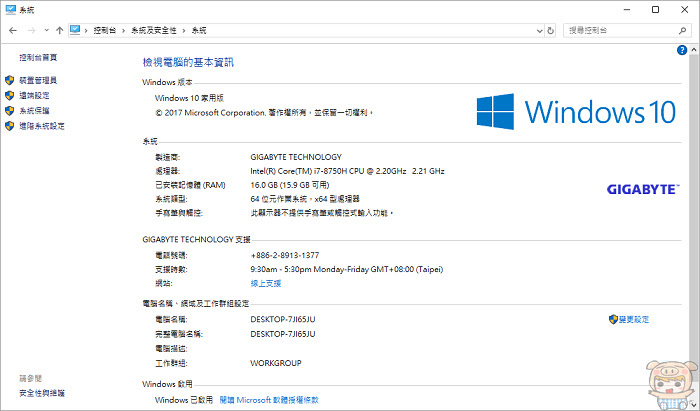This screenshot has height=411, width=700.
Task: Click the shield icon beside 系統保護
Action: [x=10, y=111]
